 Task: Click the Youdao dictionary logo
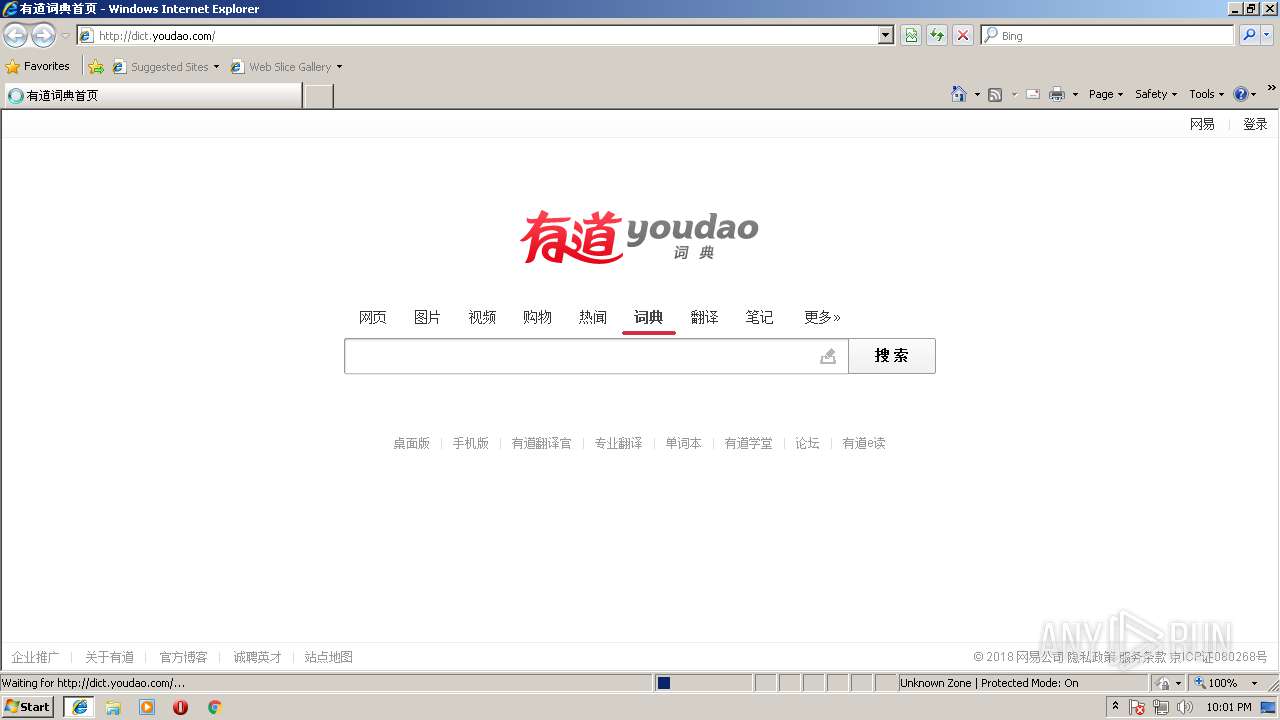pos(639,237)
